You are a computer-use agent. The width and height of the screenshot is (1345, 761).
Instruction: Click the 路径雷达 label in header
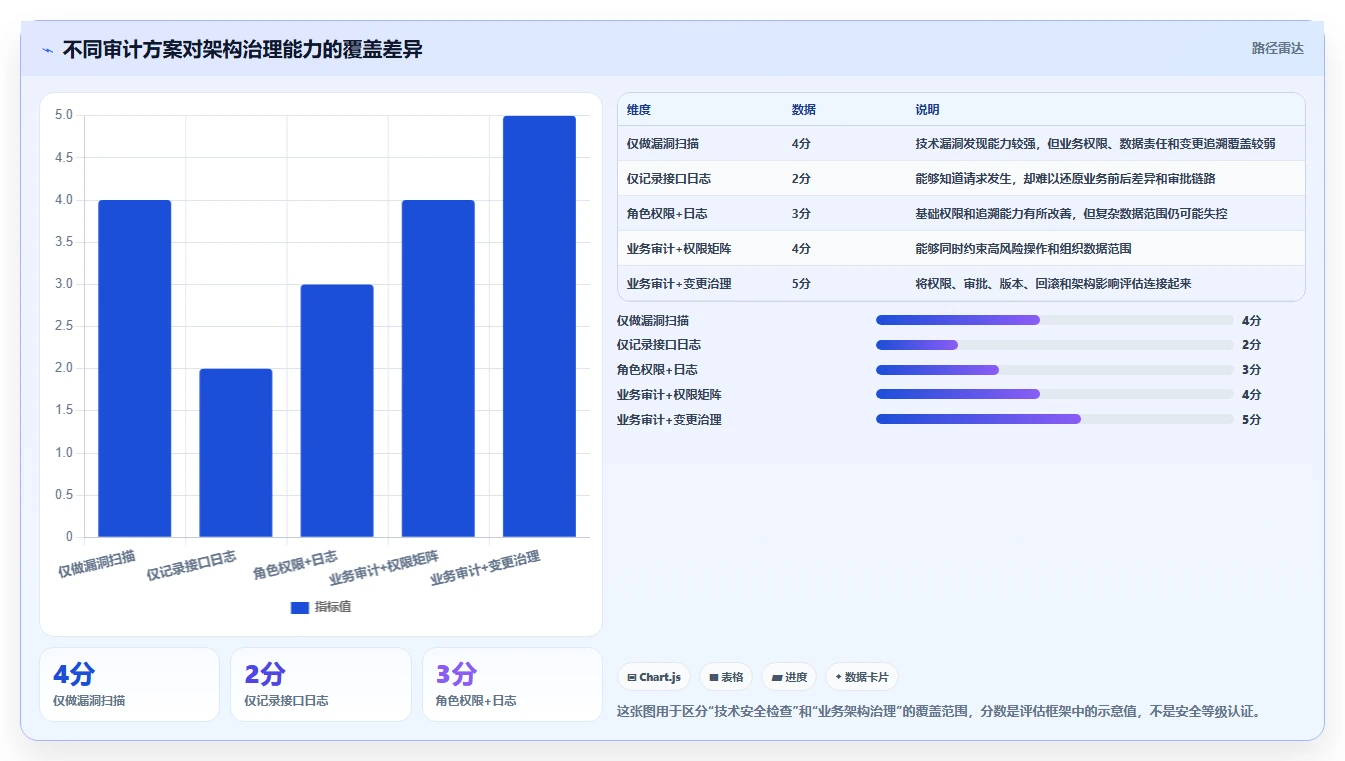tap(1277, 48)
